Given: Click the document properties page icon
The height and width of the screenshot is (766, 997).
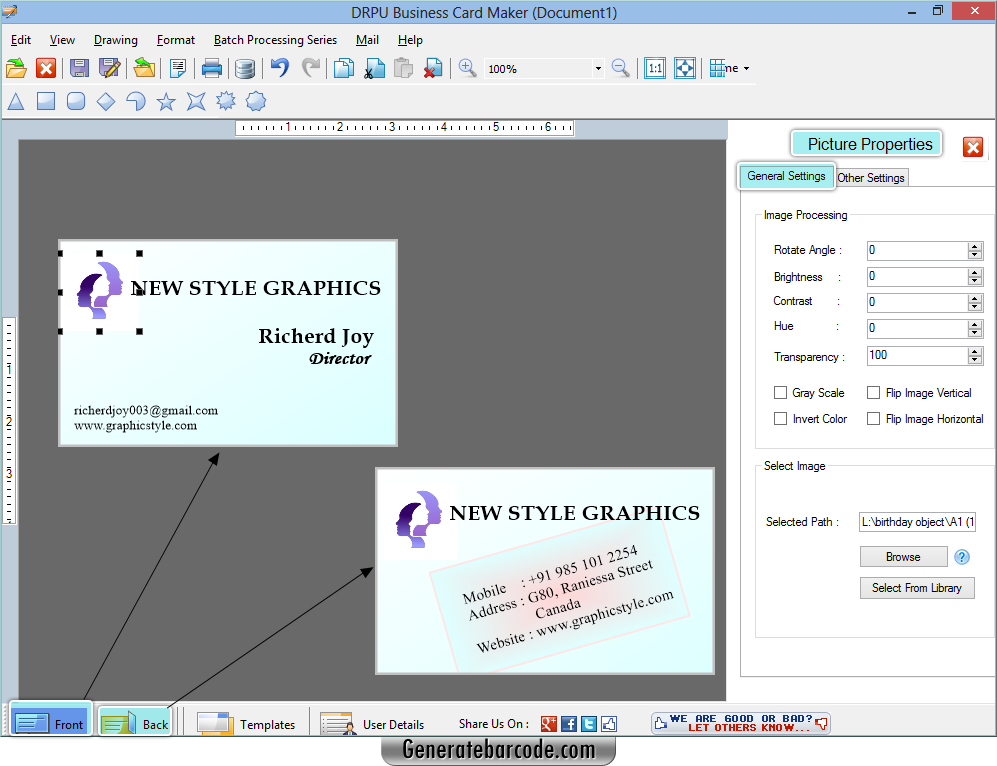Looking at the screenshot, I should (x=178, y=68).
